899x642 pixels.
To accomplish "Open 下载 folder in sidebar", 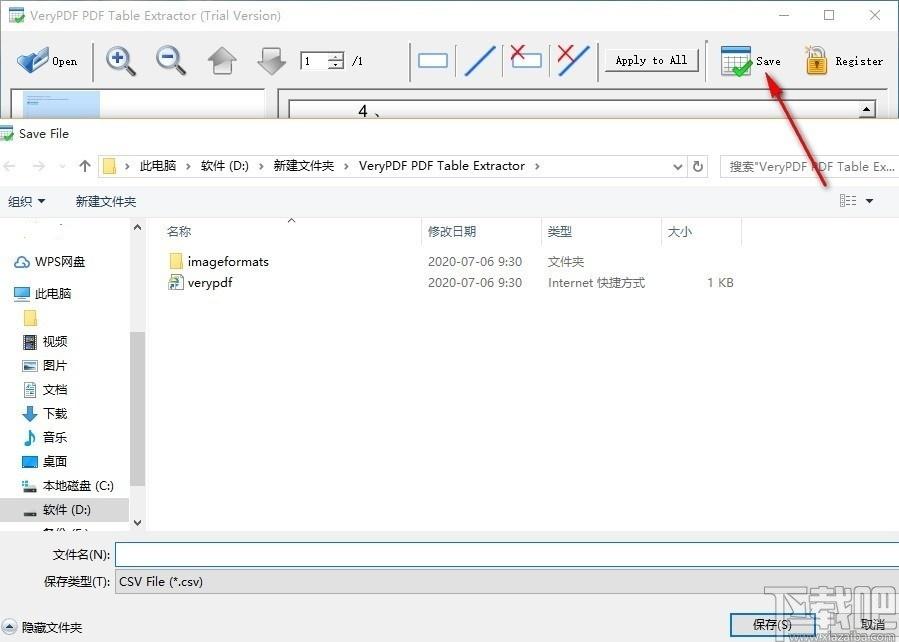I will [x=45, y=413].
